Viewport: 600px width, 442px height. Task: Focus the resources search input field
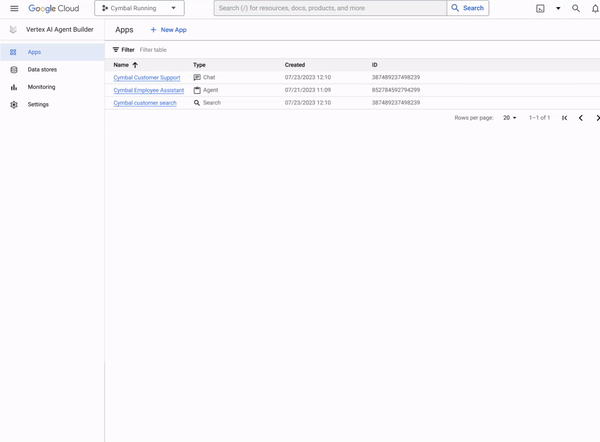click(330, 8)
